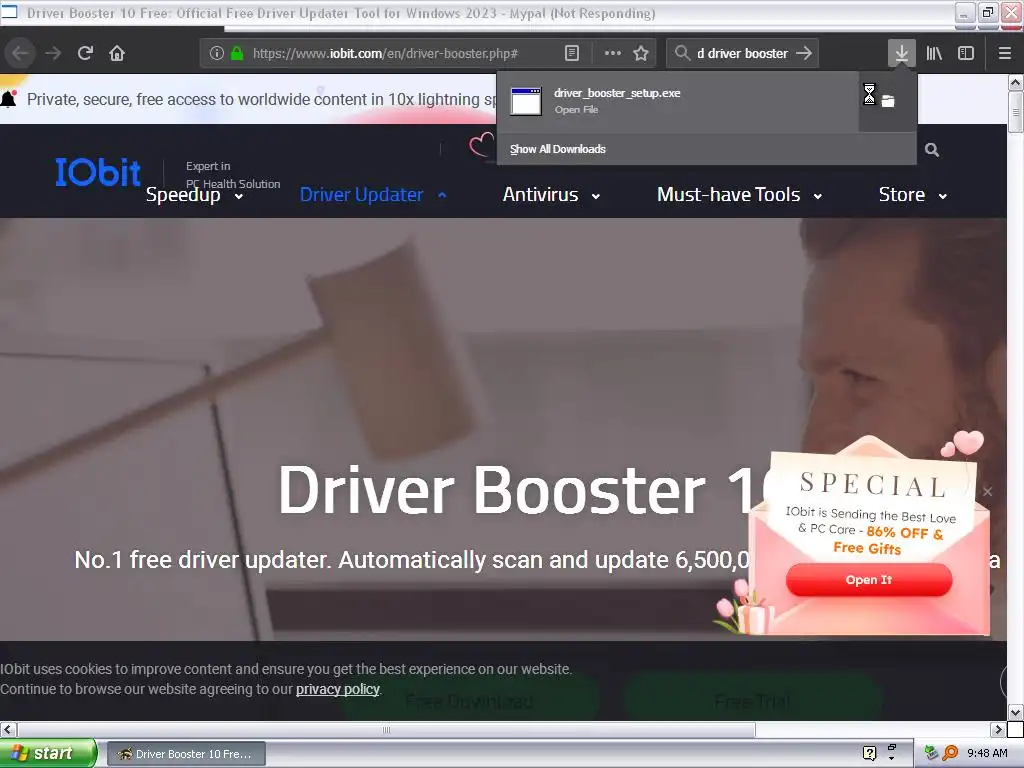Open the page actions three-dots menu

point(613,53)
